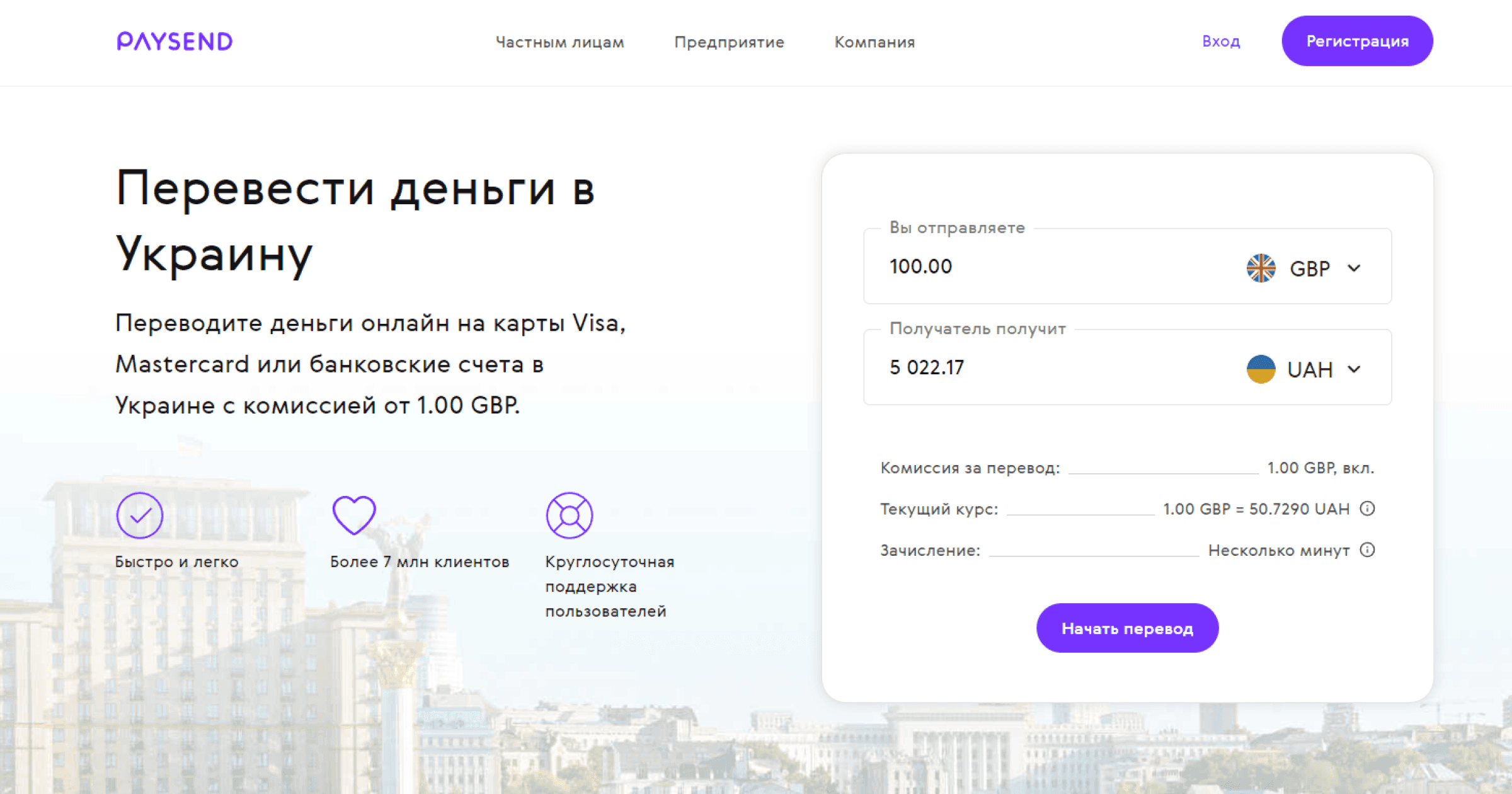Click the 1.00 GBP, вкл. fee value
The height and width of the screenshot is (794, 1512).
pyautogui.click(x=1320, y=468)
